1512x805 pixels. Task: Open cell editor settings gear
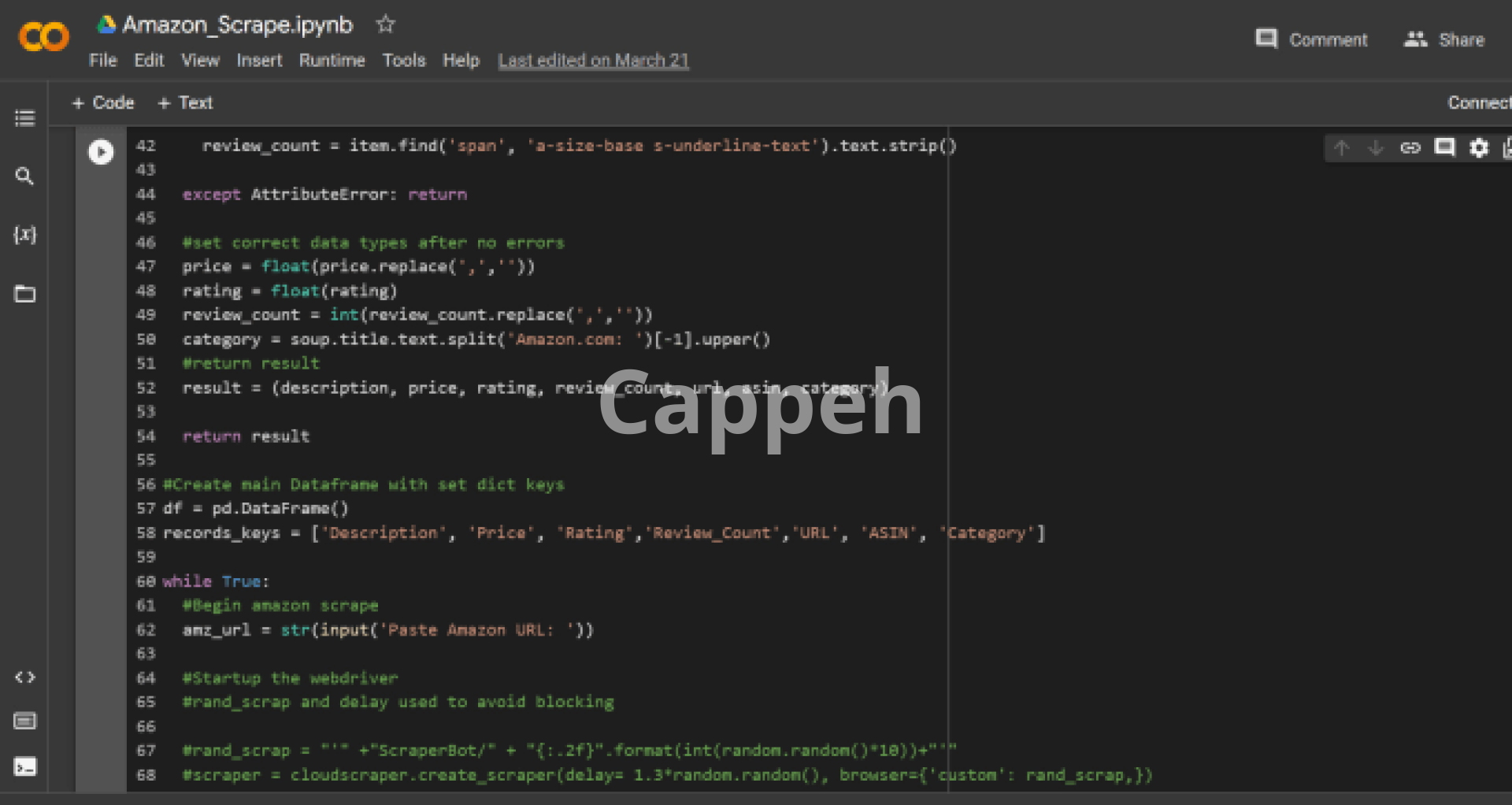click(1479, 148)
